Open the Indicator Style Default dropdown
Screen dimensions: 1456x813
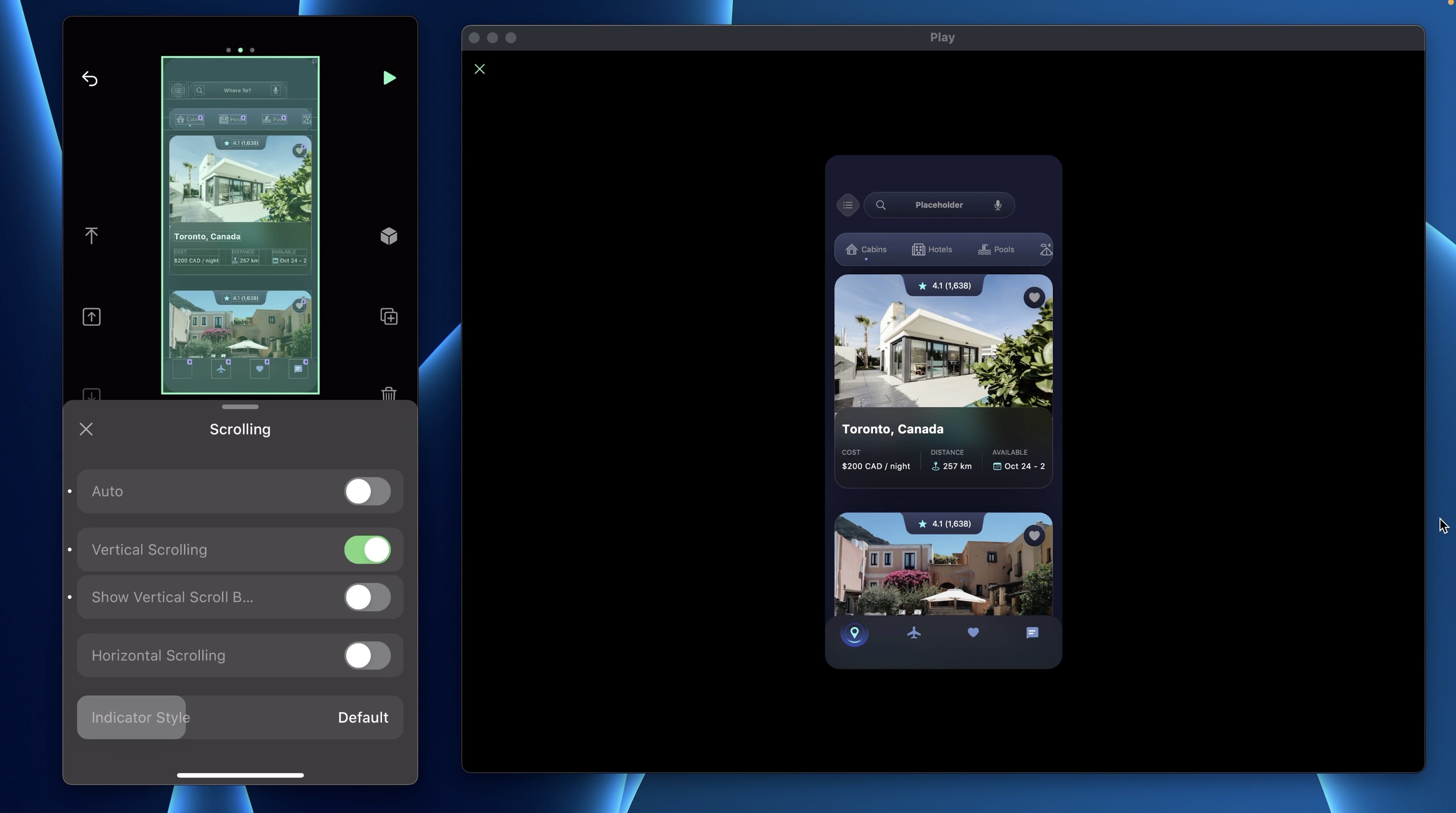[x=362, y=717]
